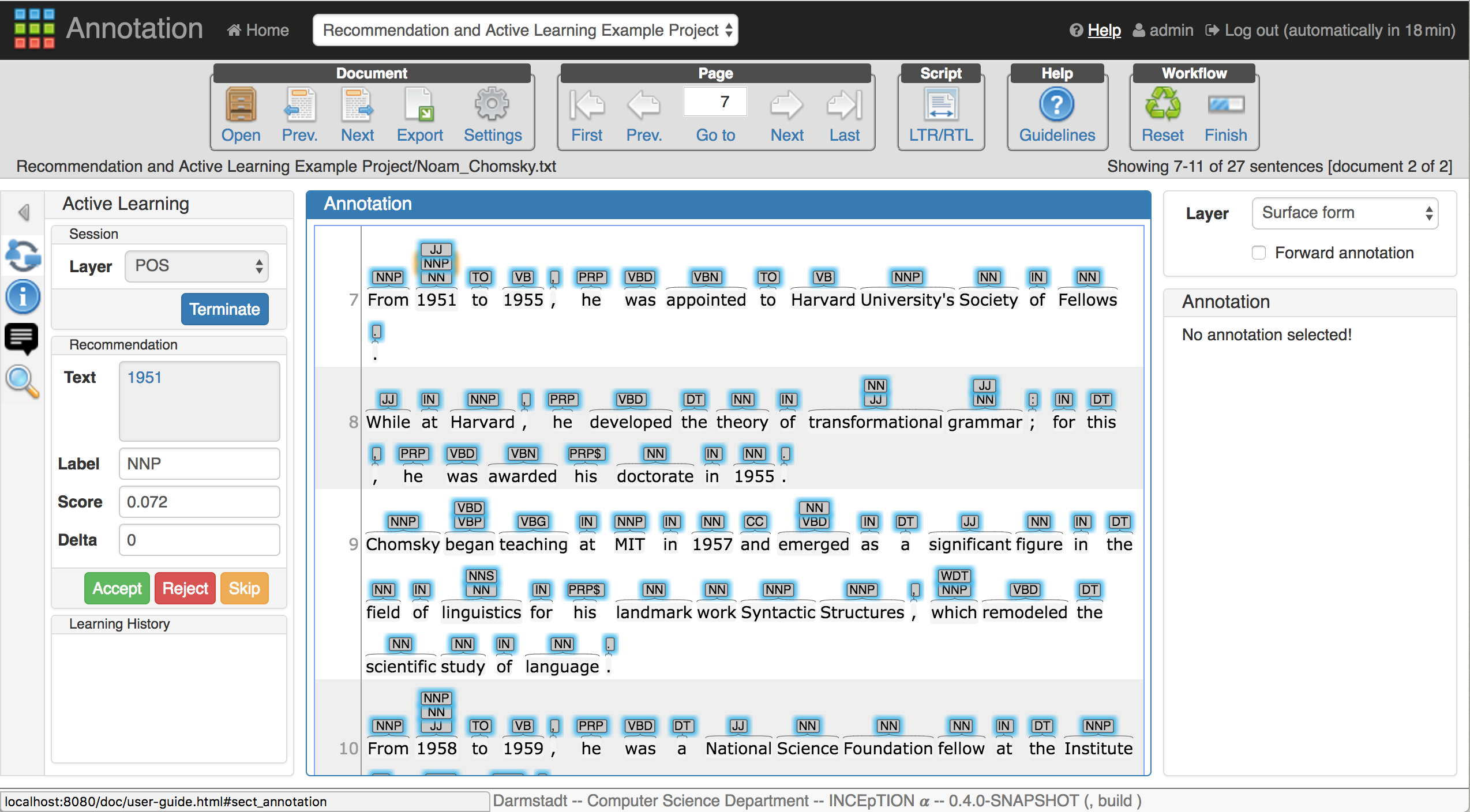The image size is (1470, 812).
Task: Click the word Chomsky in sentence 9
Action: (403, 544)
